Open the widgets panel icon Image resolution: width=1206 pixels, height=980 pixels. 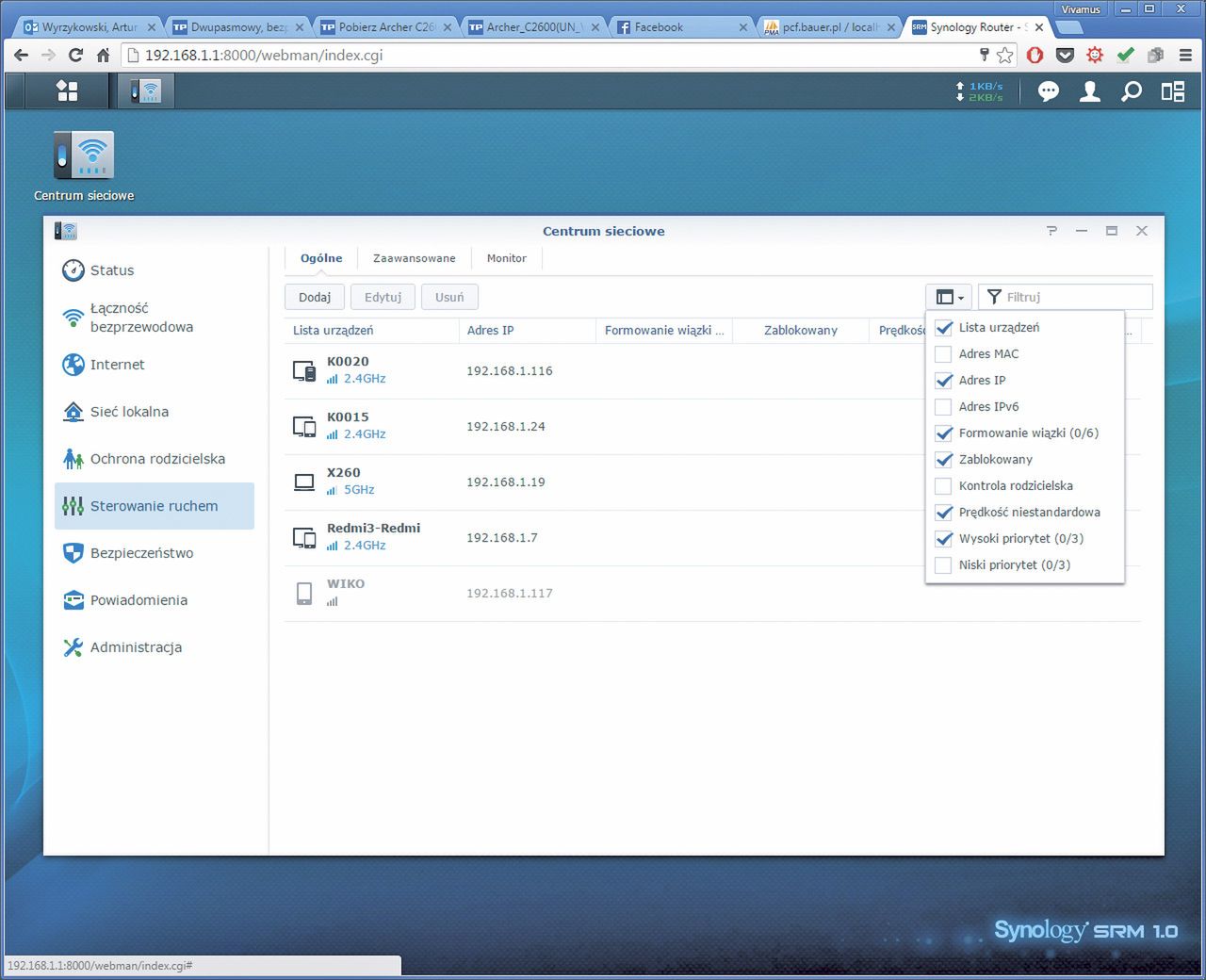point(1173,91)
